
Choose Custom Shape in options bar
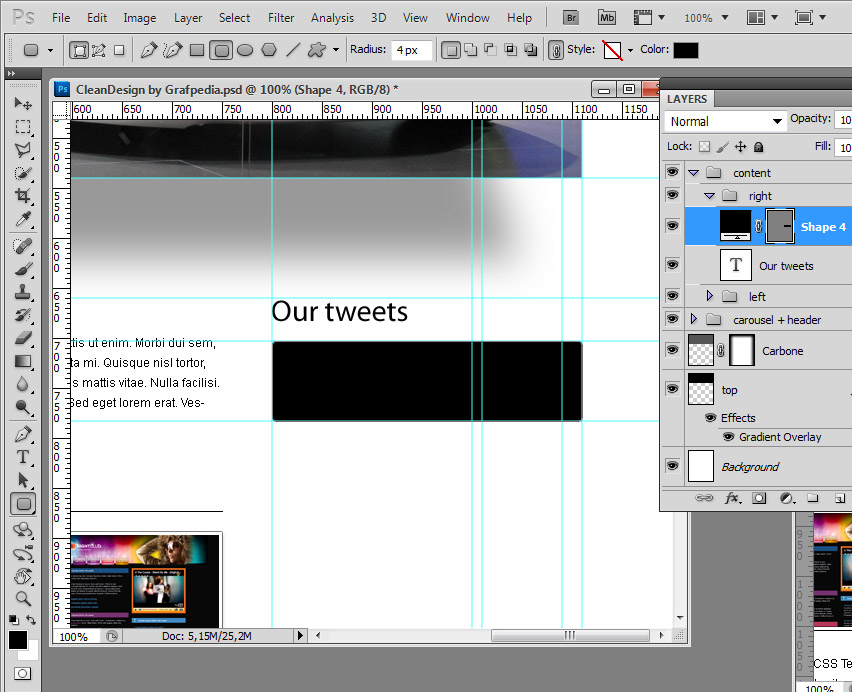coord(317,51)
